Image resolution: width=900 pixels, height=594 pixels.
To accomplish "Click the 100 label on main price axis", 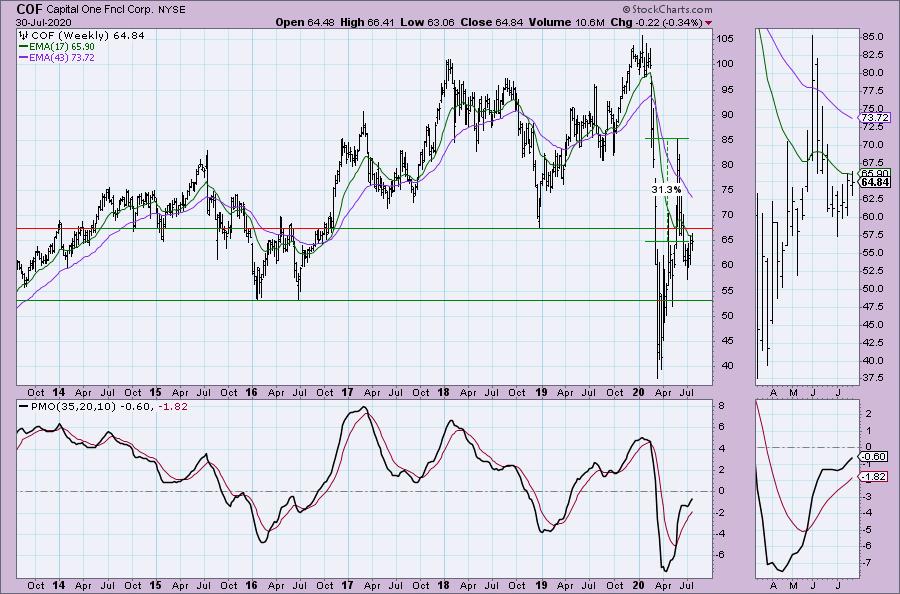I will (726, 64).
